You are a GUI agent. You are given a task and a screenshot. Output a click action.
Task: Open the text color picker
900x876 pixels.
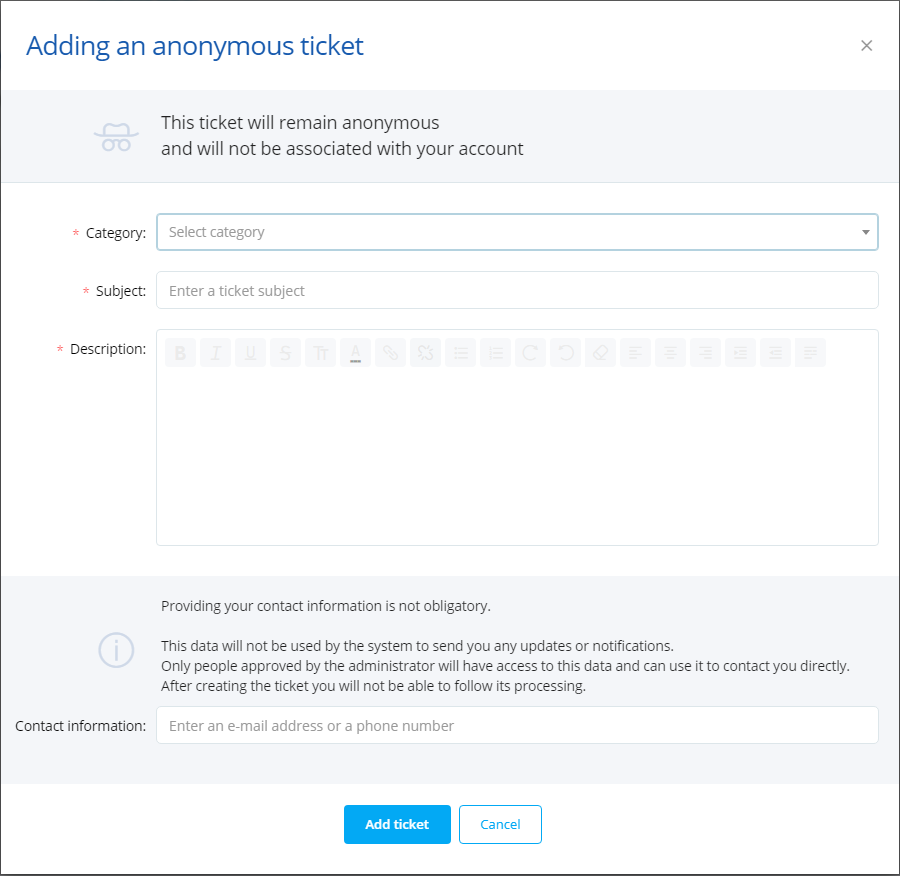click(355, 352)
